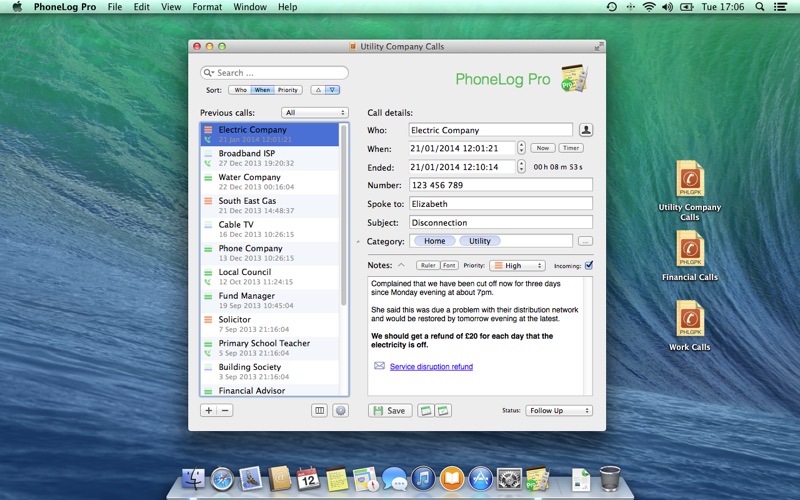The width and height of the screenshot is (800, 500).
Task: Open the Service disruption refund link
Action: [431, 366]
